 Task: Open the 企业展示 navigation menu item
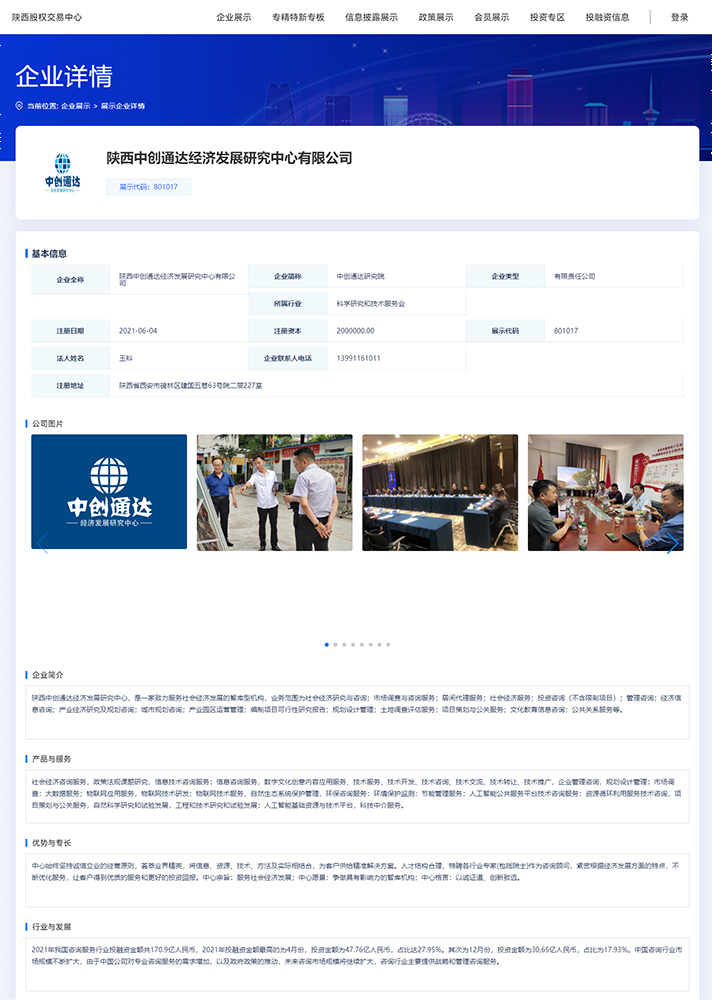point(234,17)
